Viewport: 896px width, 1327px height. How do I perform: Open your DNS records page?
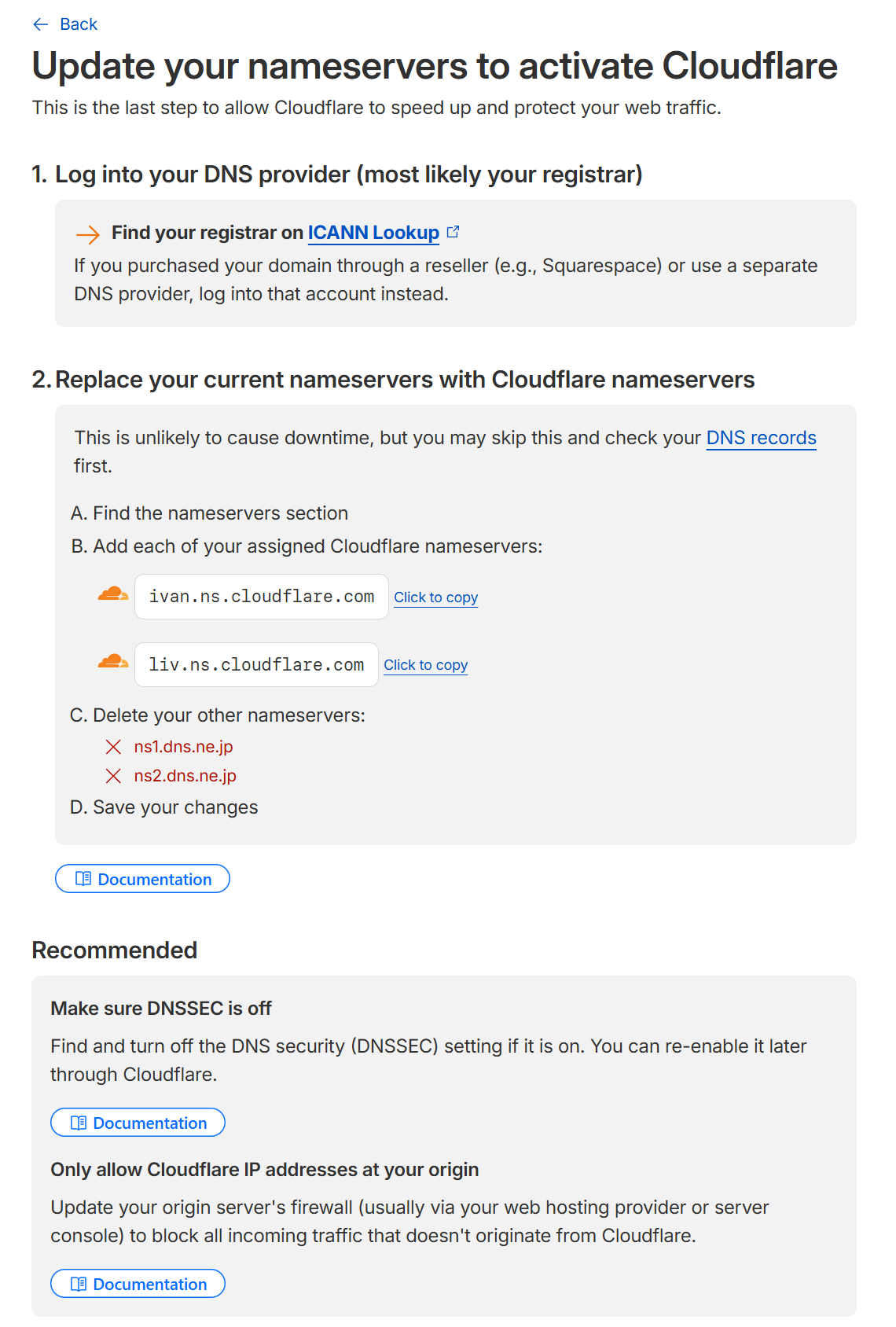761,438
